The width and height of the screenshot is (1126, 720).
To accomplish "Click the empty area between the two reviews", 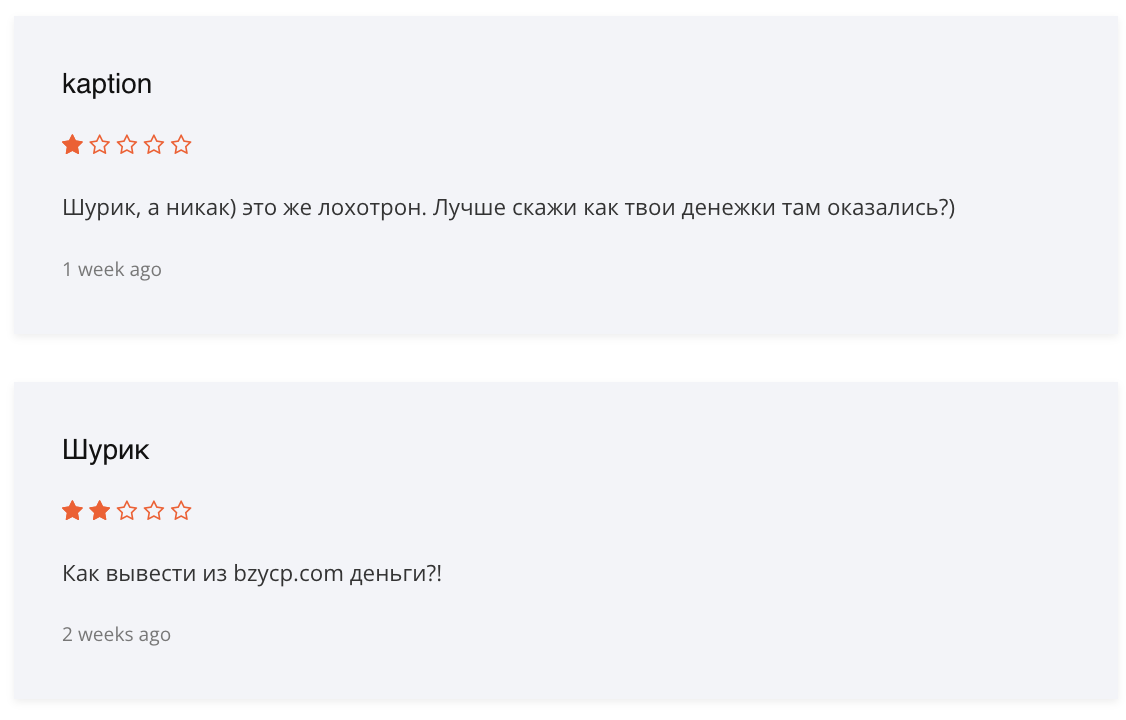I will pyautogui.click(x=563, y=356).
